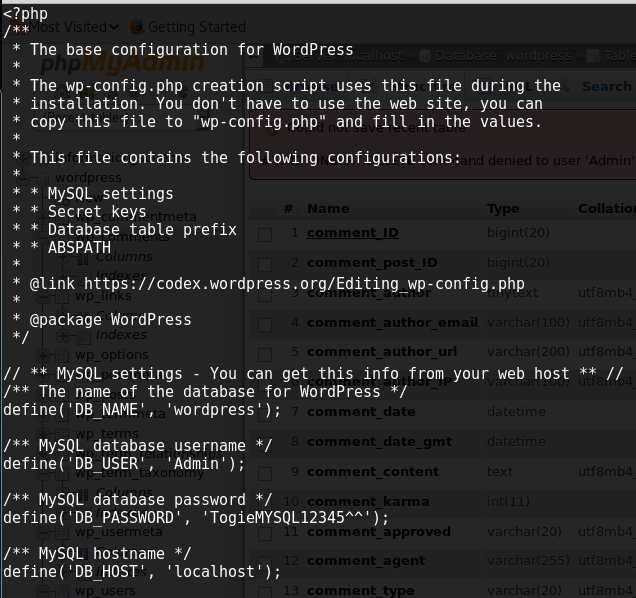Click the codex.wordpress.org URL in terminal

[304, 284]
